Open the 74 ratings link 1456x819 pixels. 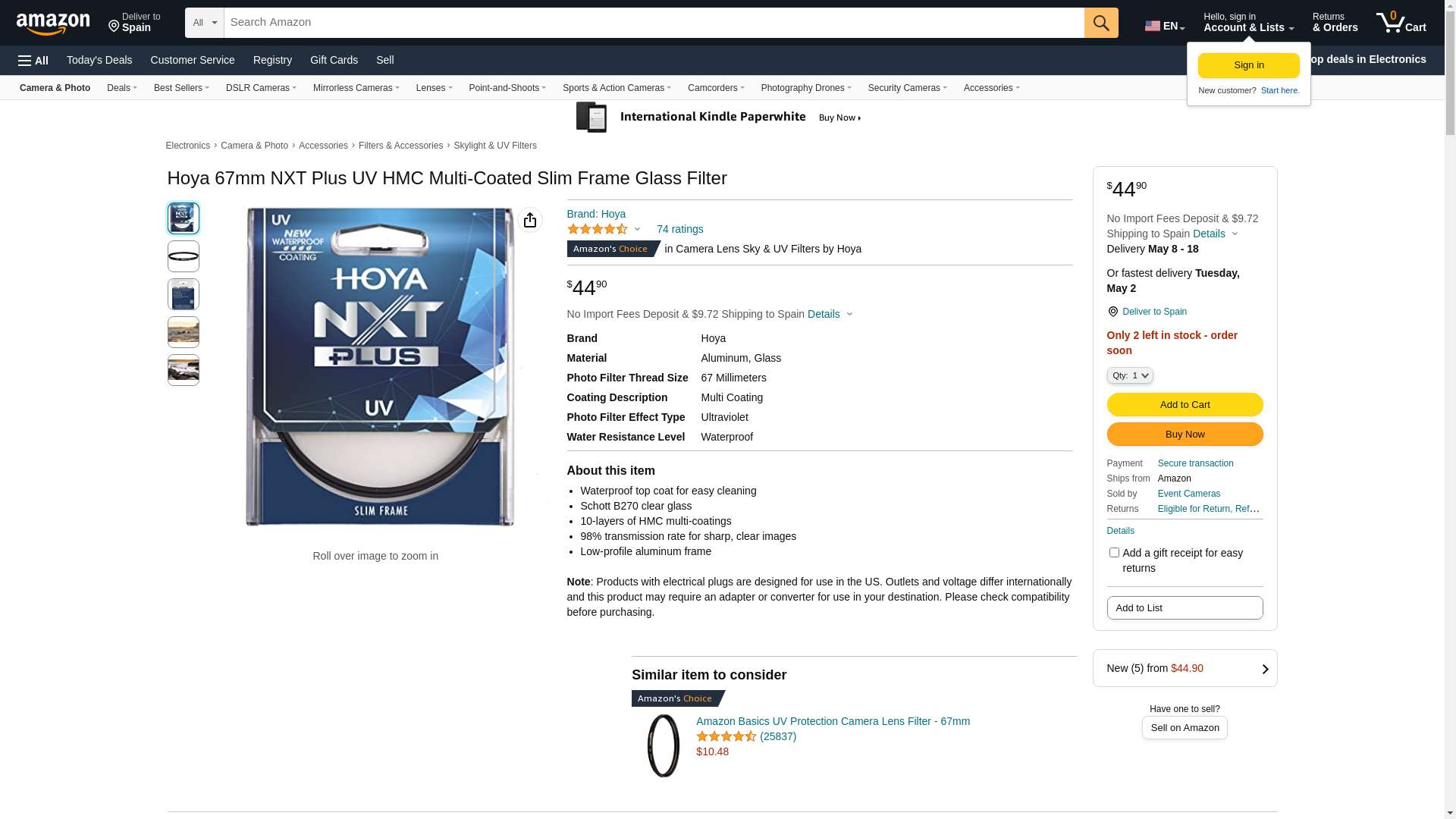(679, 229)
